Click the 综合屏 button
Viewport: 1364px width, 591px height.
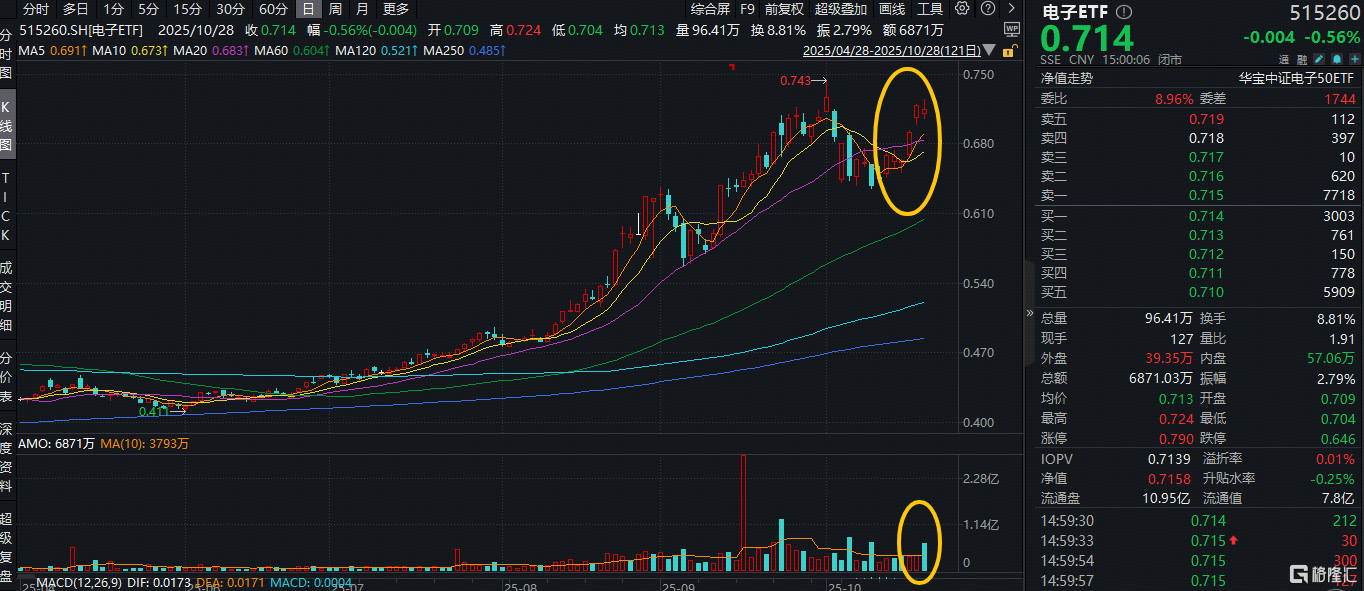click(x=710, y=9)
